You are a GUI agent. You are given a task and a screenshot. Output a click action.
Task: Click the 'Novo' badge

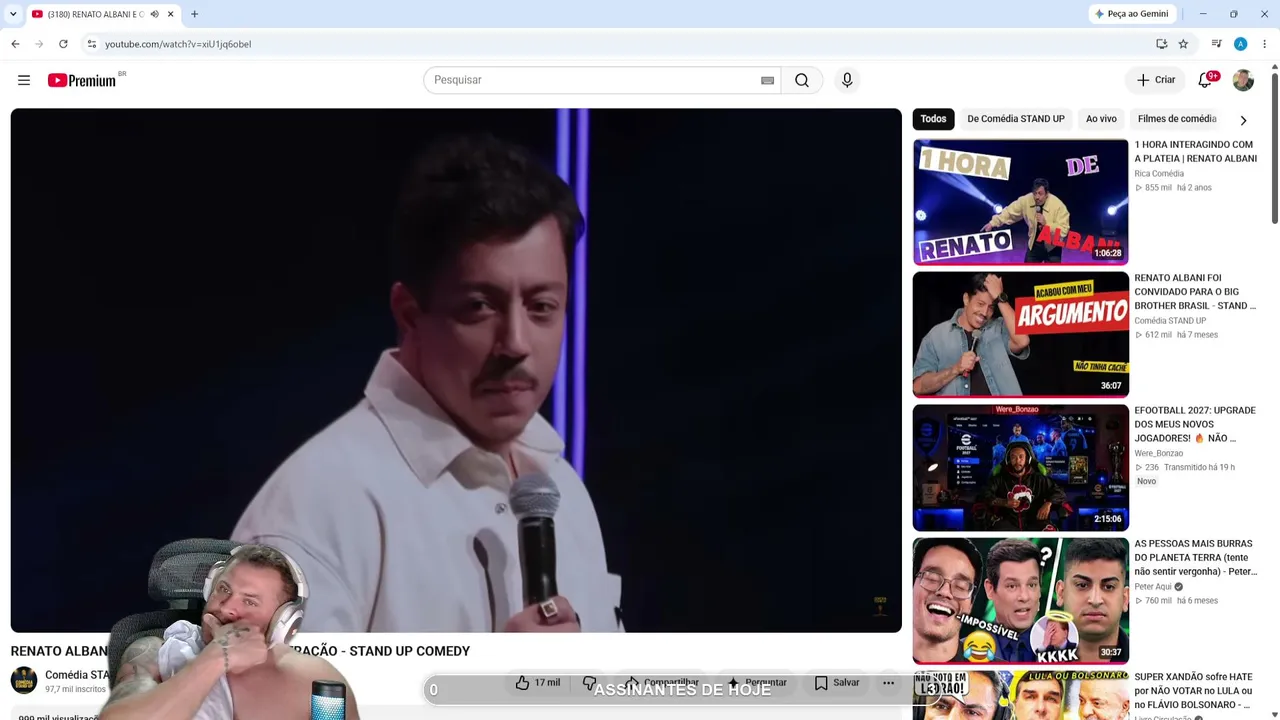pos(1146,481)
